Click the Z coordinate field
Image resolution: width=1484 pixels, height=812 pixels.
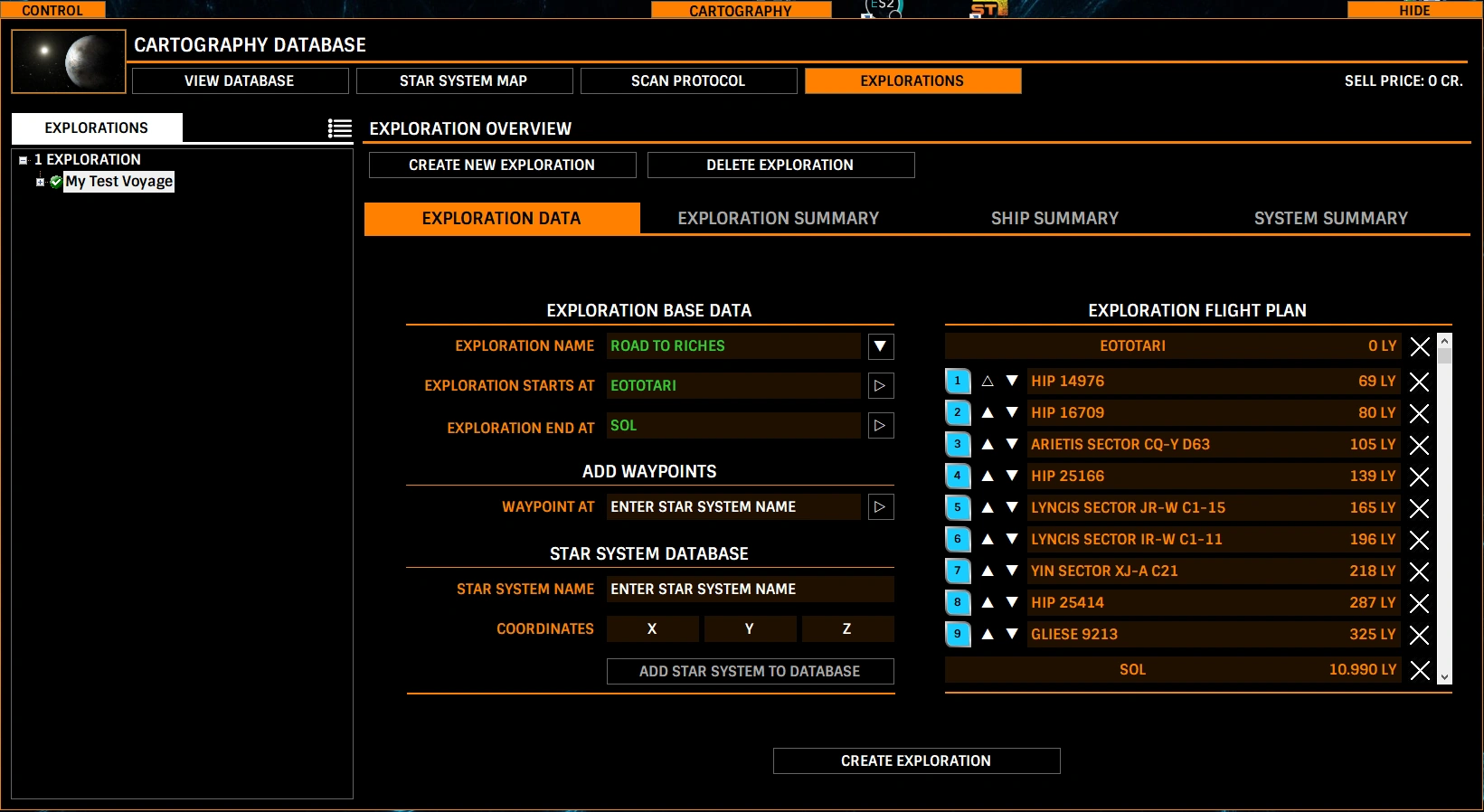coord(847,628)
